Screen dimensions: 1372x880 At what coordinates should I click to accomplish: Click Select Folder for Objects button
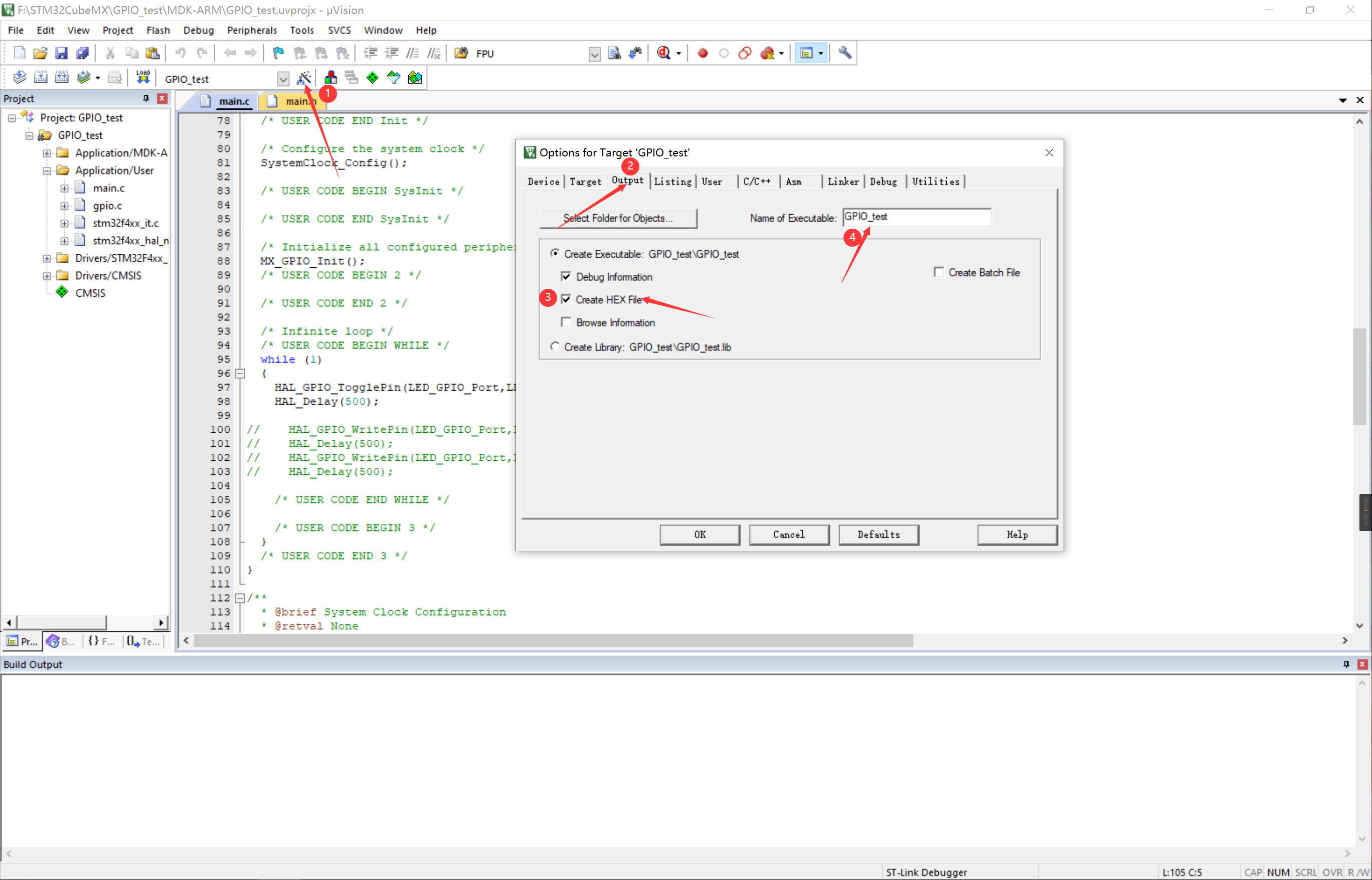[618, 218]
